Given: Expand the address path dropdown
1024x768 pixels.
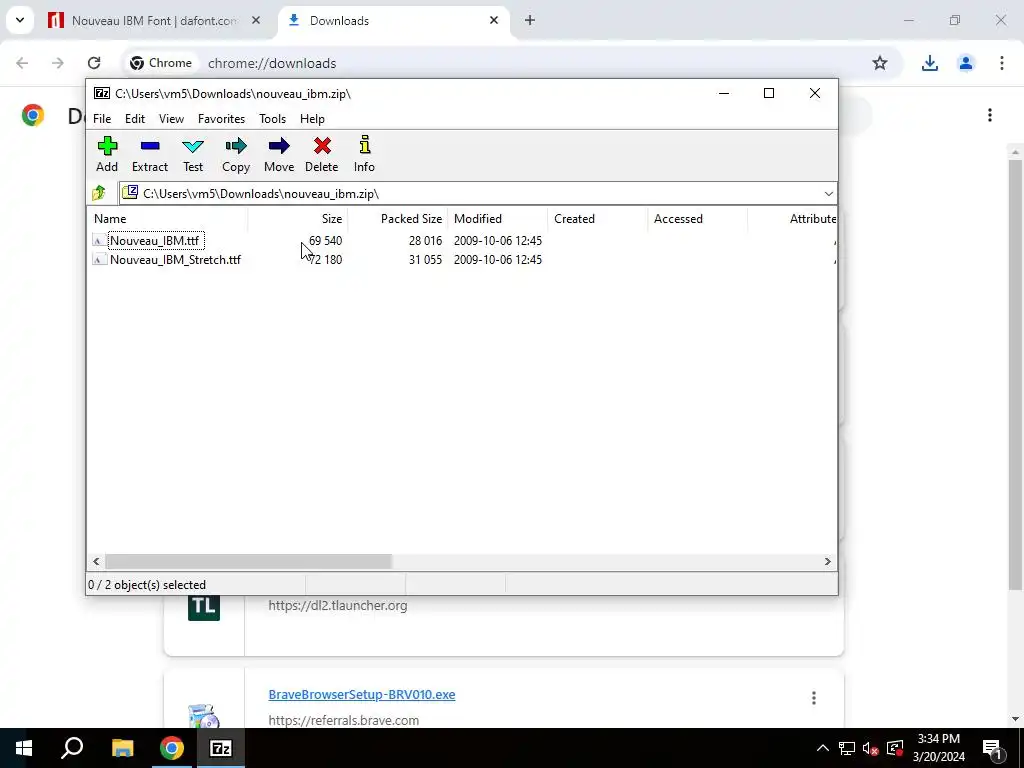Looking at the screenshot, I should tap(828, 194).
